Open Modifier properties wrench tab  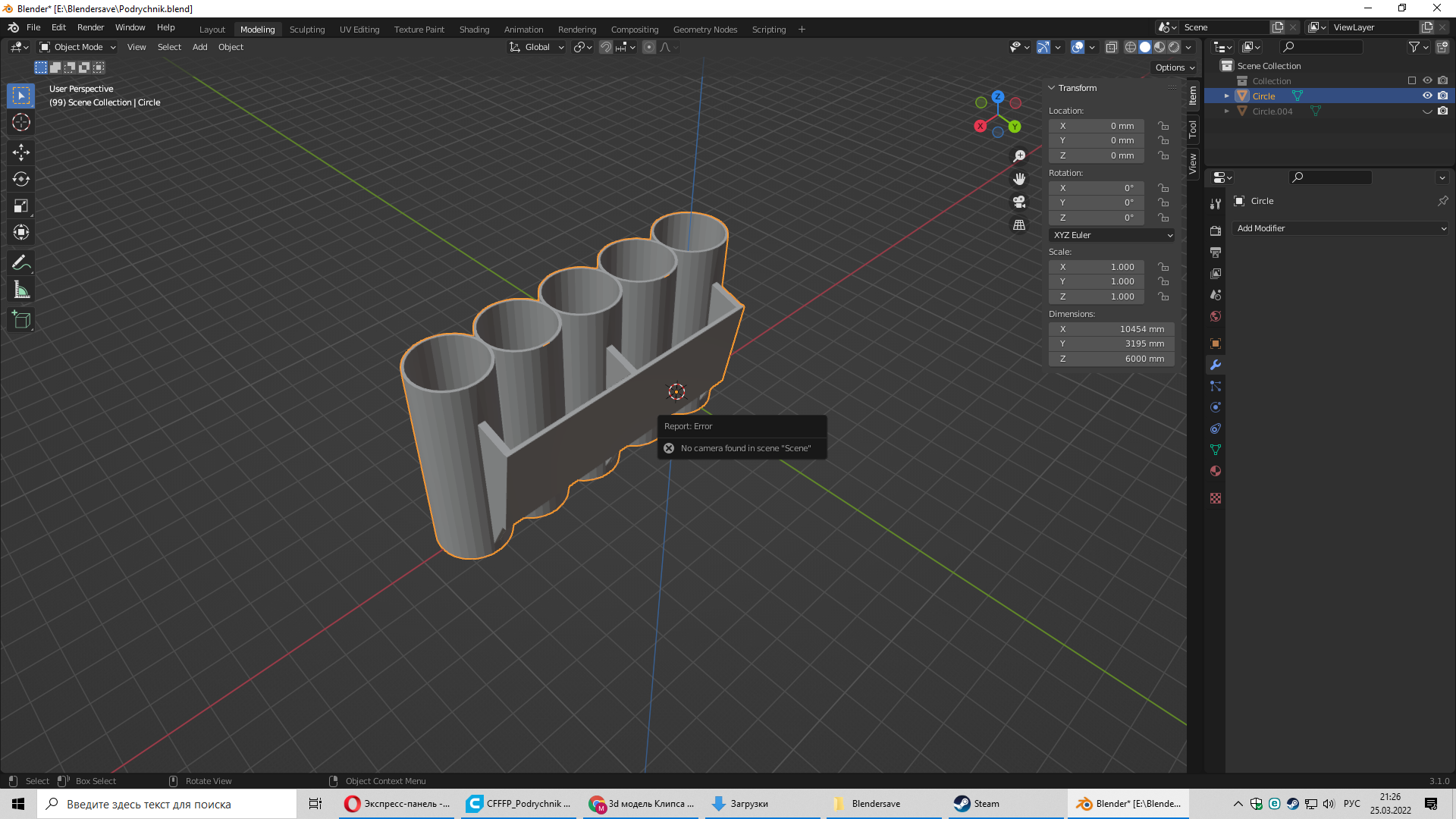(1216, 365)
